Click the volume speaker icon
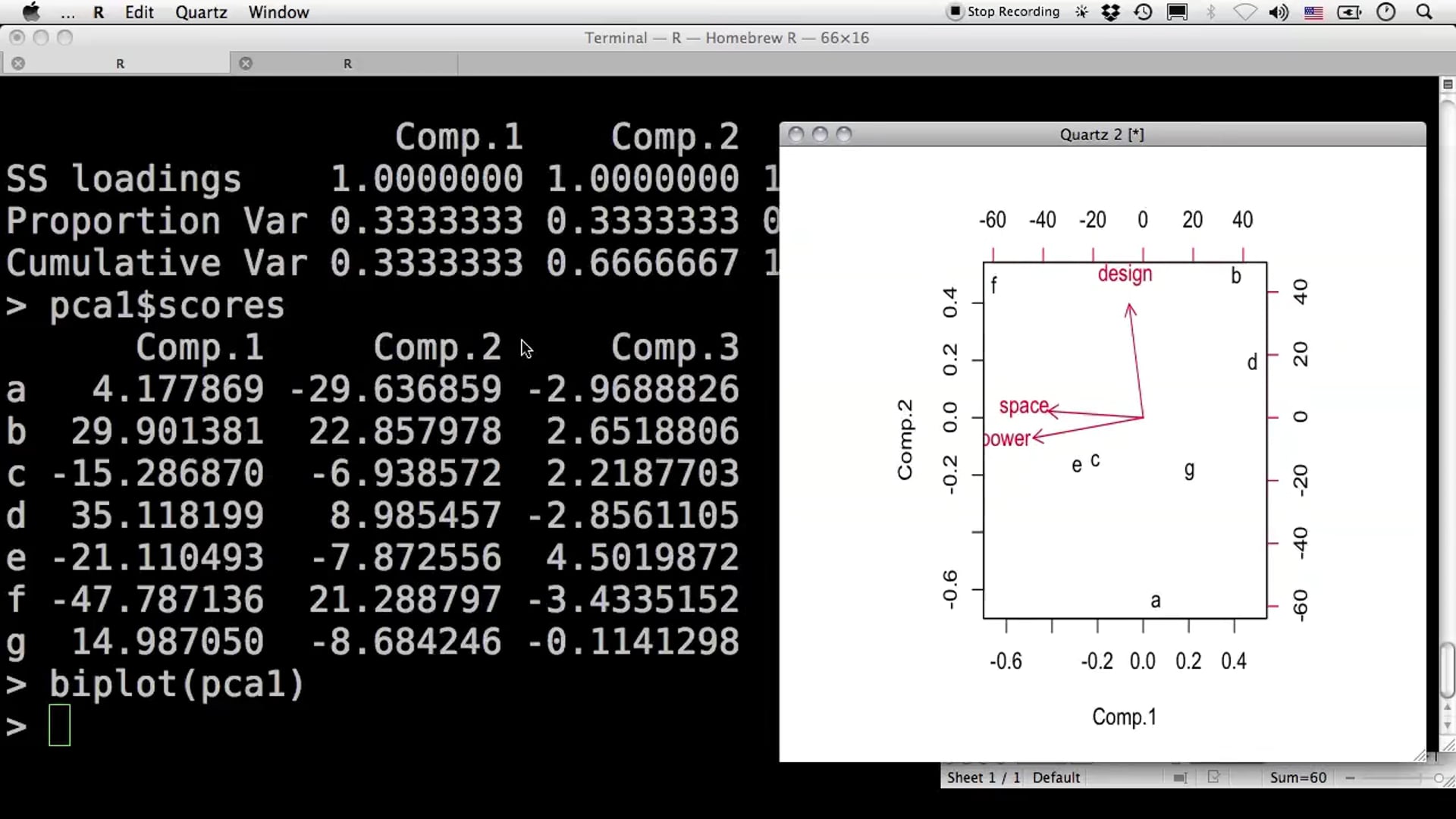The width and height of the screenshot is (1456, 819). (1279, 12)
